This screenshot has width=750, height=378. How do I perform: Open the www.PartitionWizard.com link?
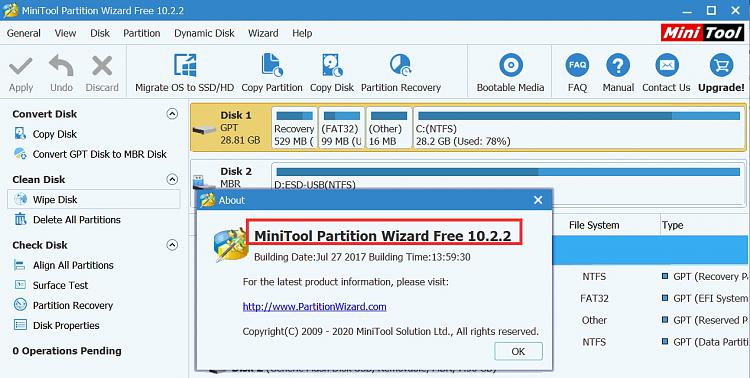click(314, 307)
